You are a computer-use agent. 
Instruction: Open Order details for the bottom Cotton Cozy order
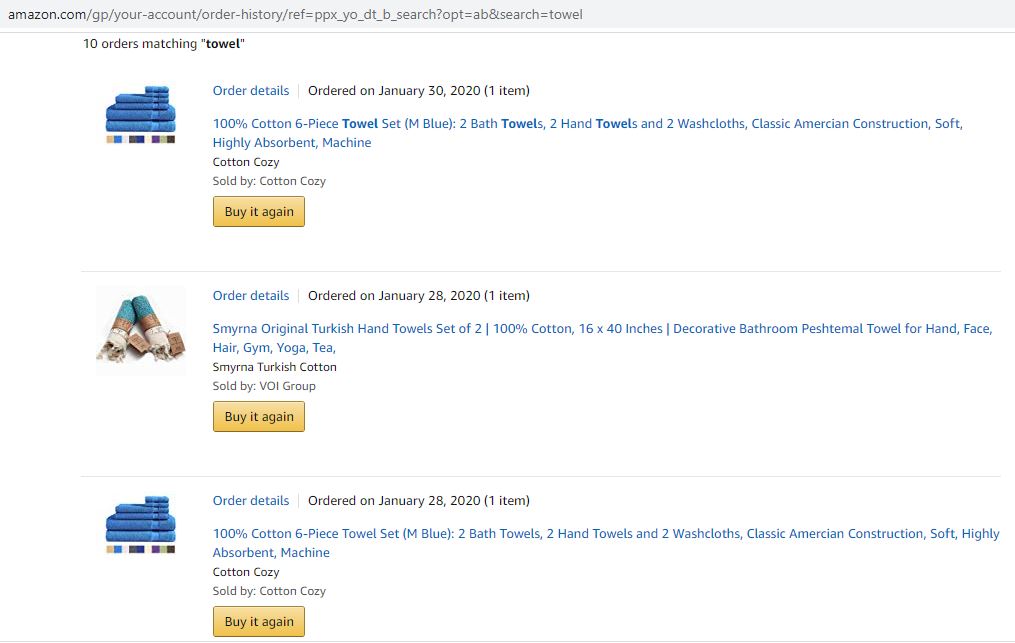click(251, 500)
